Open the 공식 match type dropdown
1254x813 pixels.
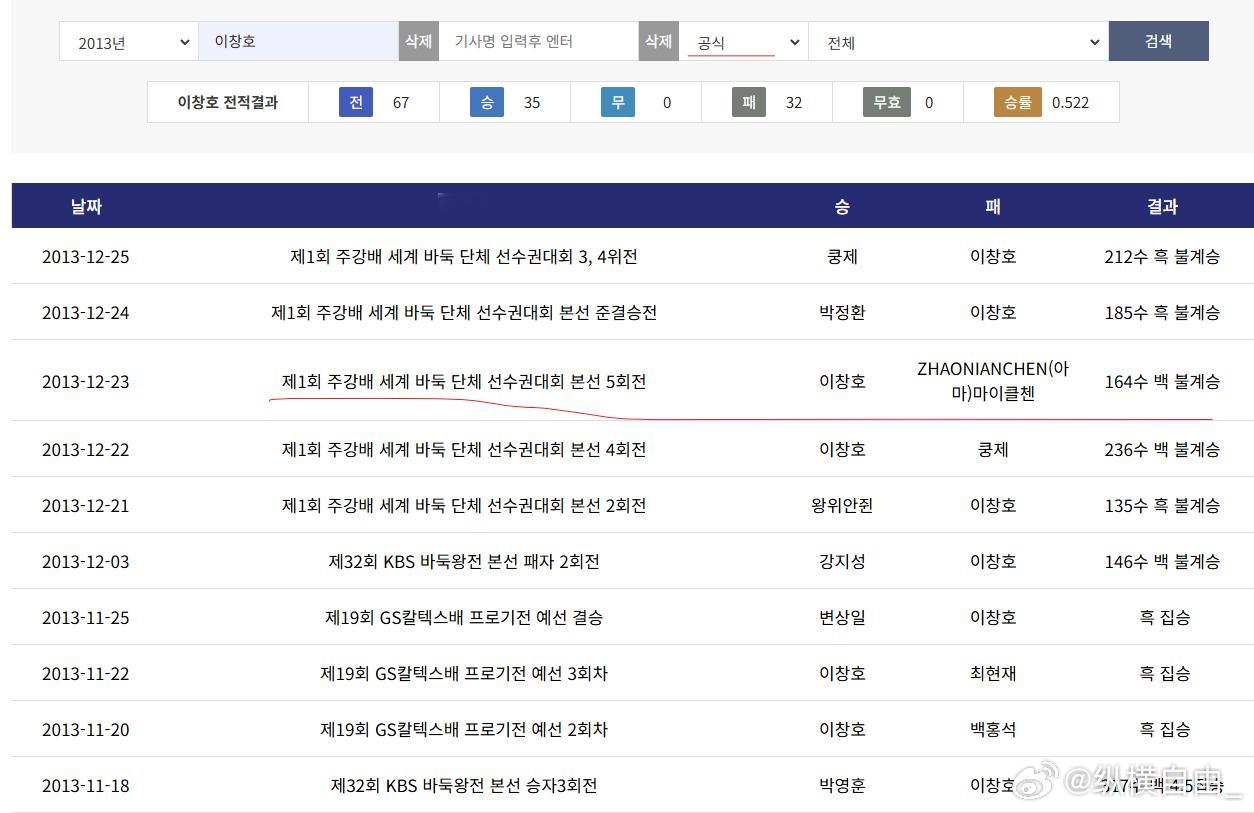click(x=744, y=42)
